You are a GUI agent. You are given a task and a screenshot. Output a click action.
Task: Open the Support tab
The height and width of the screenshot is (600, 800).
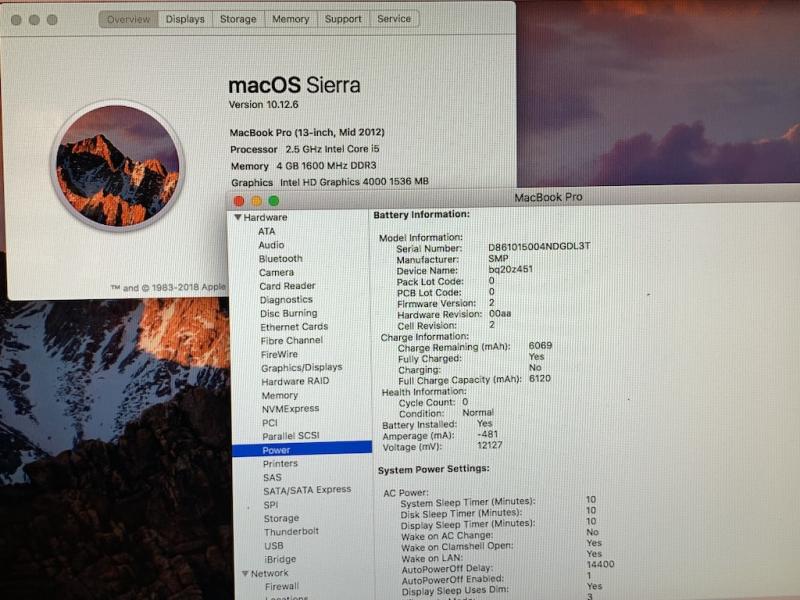click(x=343, y=19)
